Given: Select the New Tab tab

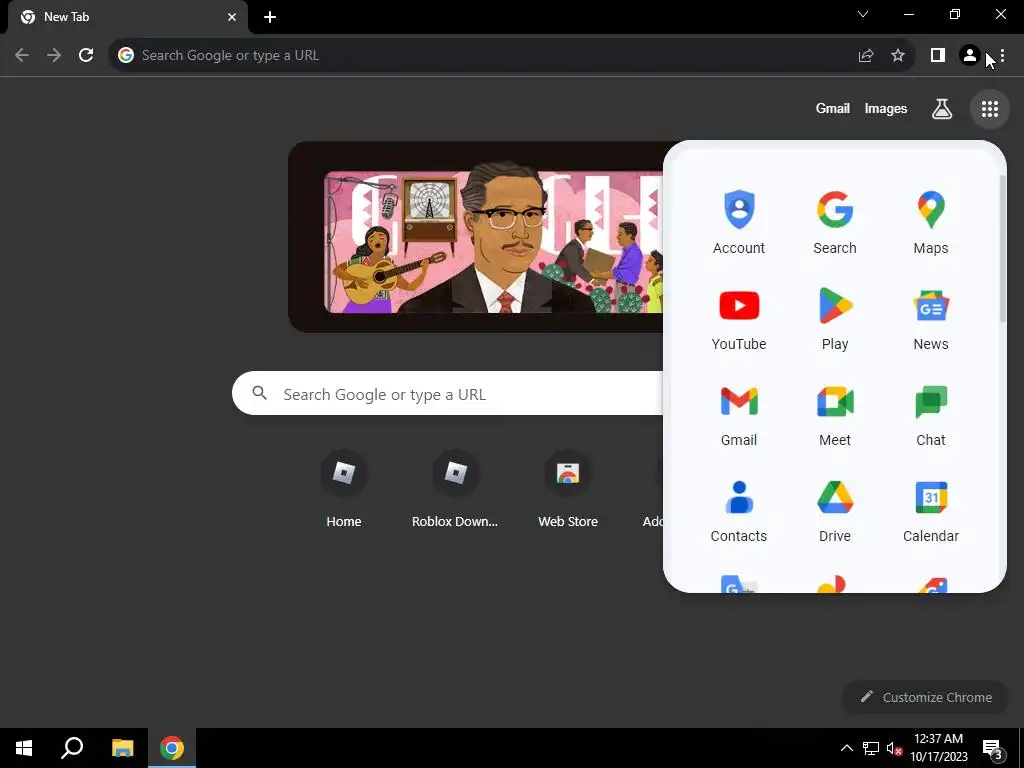Looking at the screenshot, I should [127, 17].
